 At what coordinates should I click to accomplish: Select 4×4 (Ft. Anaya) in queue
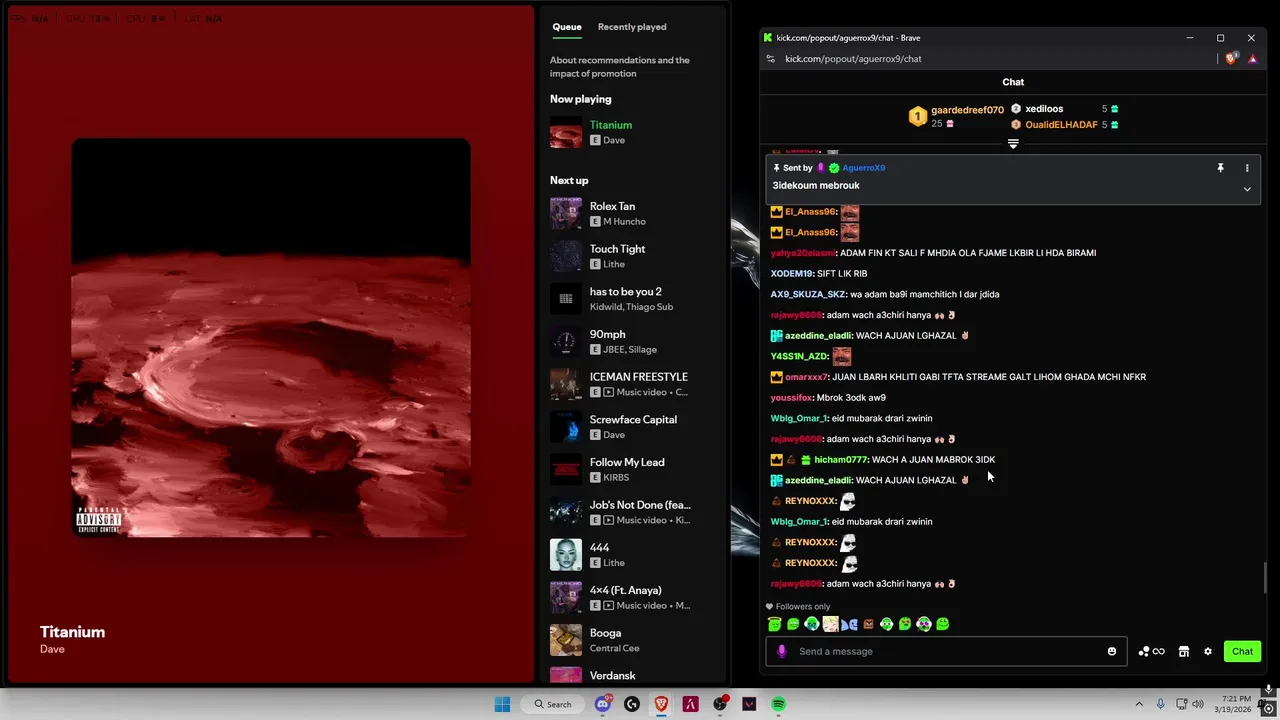(635, 598)
